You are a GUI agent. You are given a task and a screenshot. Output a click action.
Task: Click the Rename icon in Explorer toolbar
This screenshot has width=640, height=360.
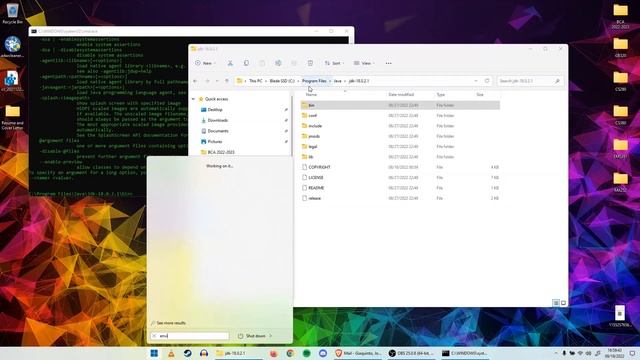[x=278, y=63]
